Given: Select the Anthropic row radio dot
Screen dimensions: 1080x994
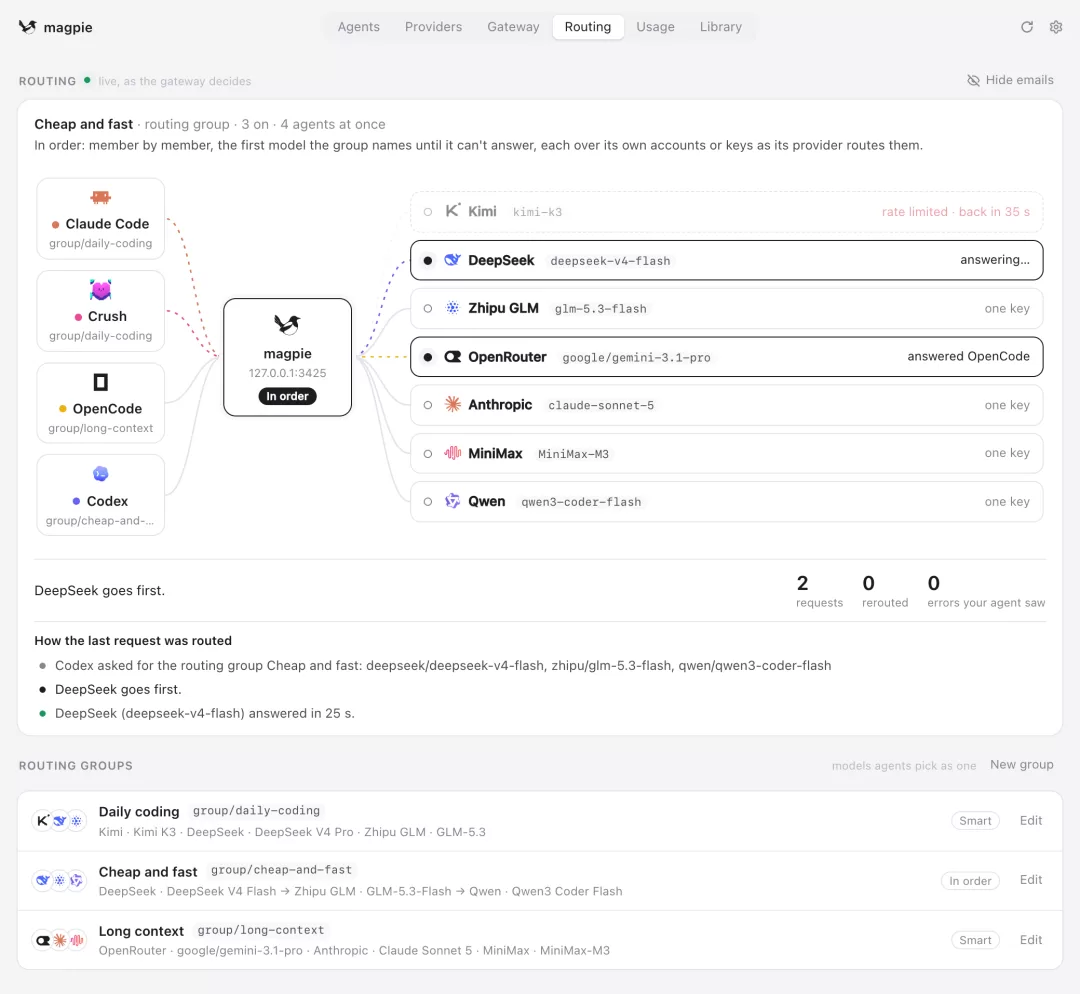Looking at the screenshot, I should [x=428, y=405].
